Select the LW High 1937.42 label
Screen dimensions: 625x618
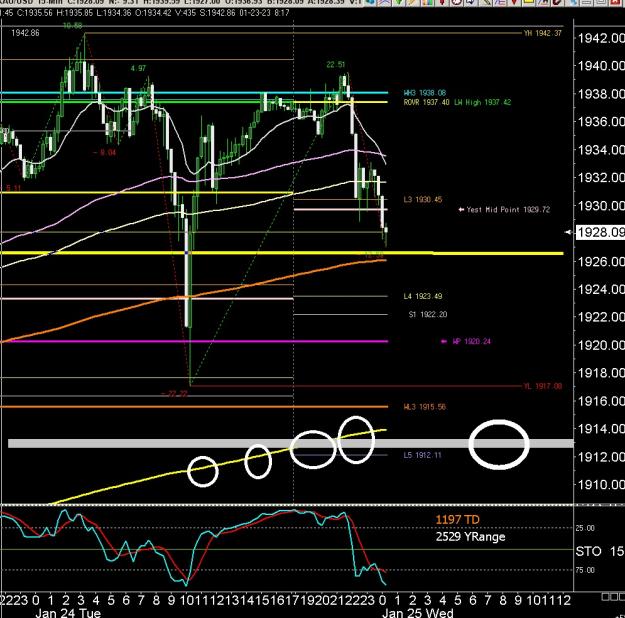[482, 102]
